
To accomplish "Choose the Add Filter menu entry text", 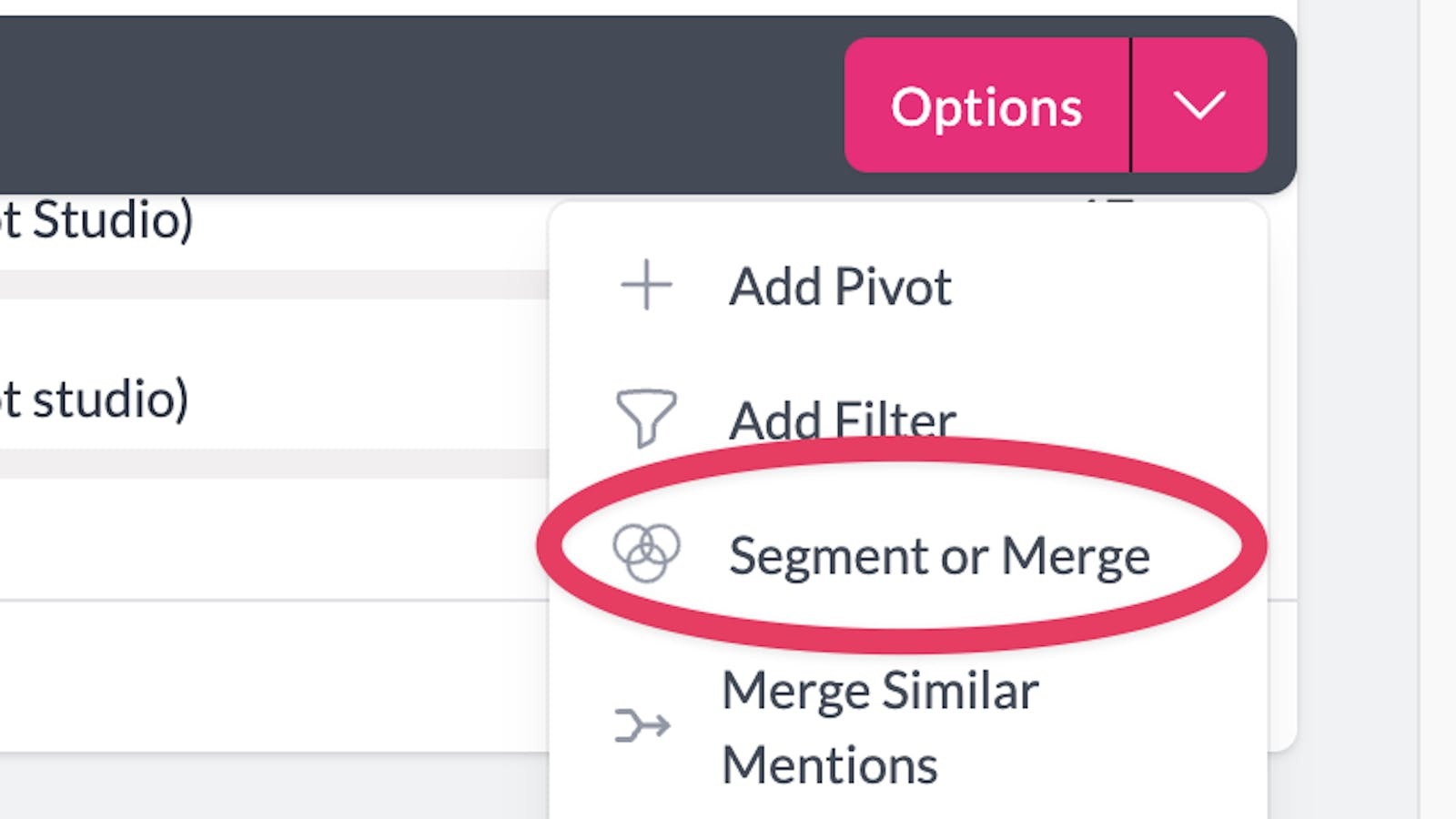I will click(x=842, y=420).
